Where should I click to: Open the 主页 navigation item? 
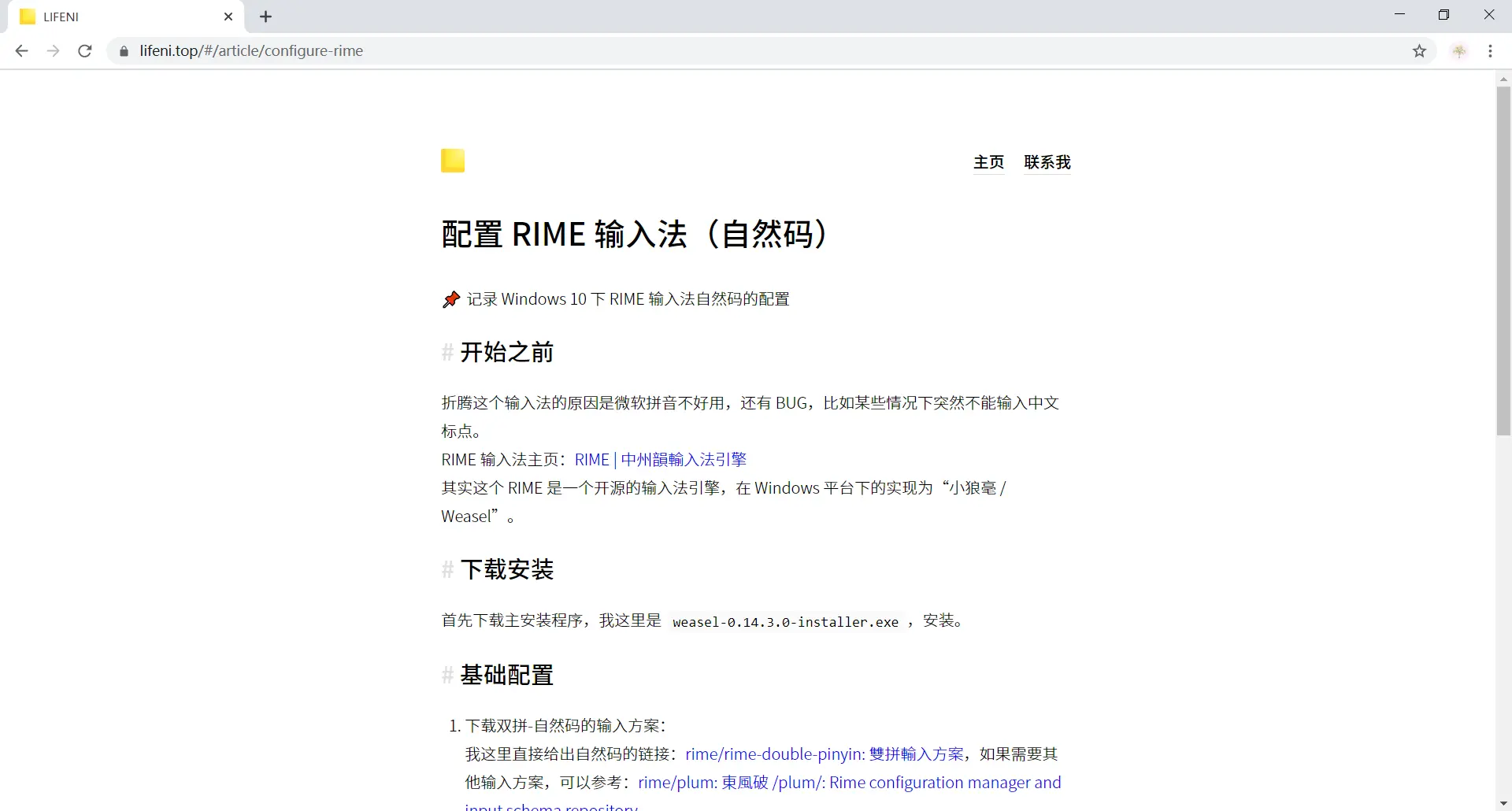click(988, 162)
